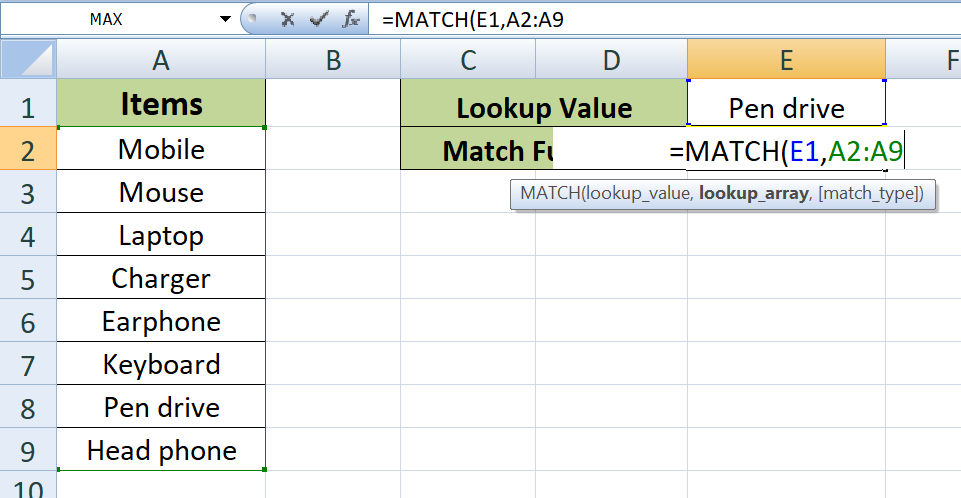
Task: Select column E header
Action: 786,60
